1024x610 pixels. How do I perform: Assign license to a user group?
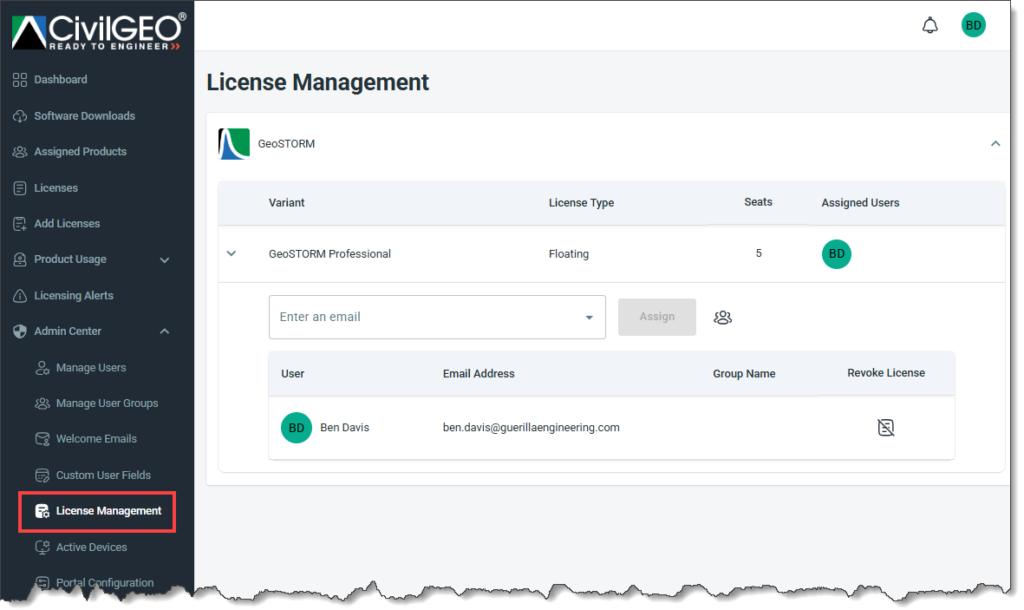(x=722, y=316)
